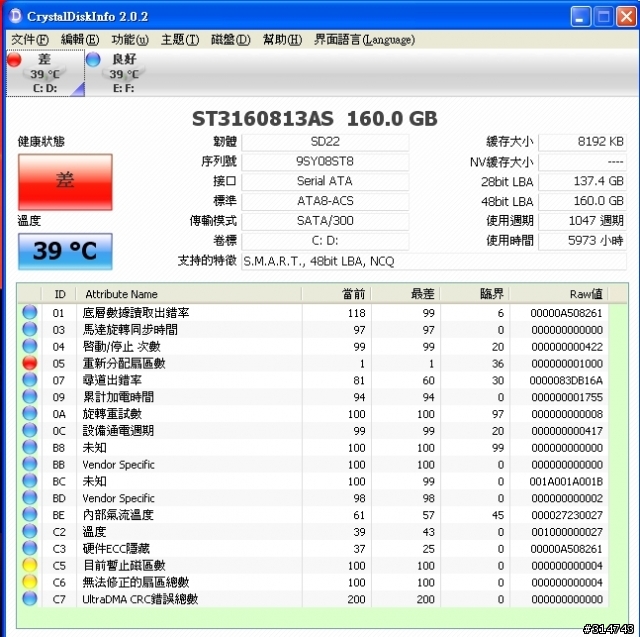This screenshot has width=640, height=637.
Task: Click the CrystalDiskInfo title bar icon
Action: 15,16
